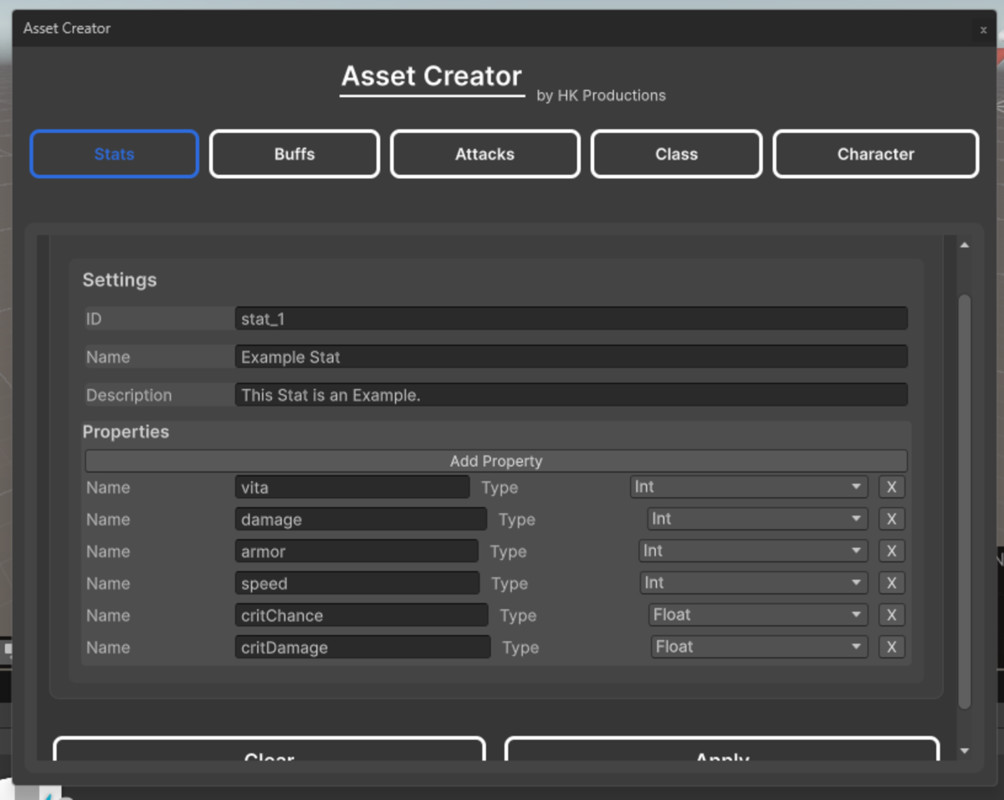Click the scrollbar down arrow
Viewport: 1004px width, 800px height.
[x=963, y=750]
